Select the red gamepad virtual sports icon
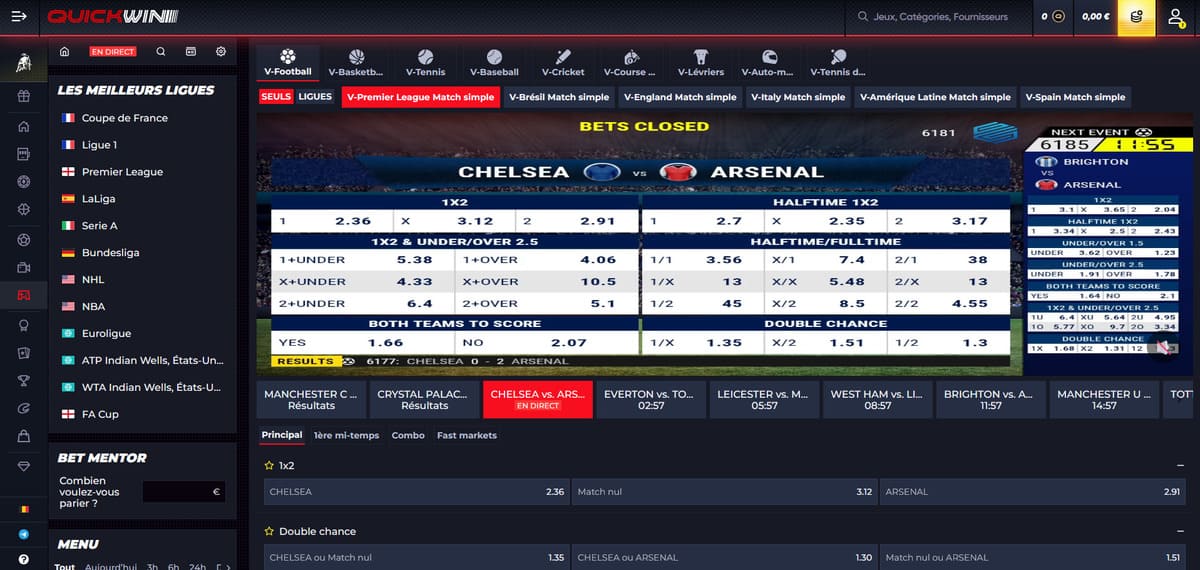This screenshot has height=570, width=1200. 23,296
